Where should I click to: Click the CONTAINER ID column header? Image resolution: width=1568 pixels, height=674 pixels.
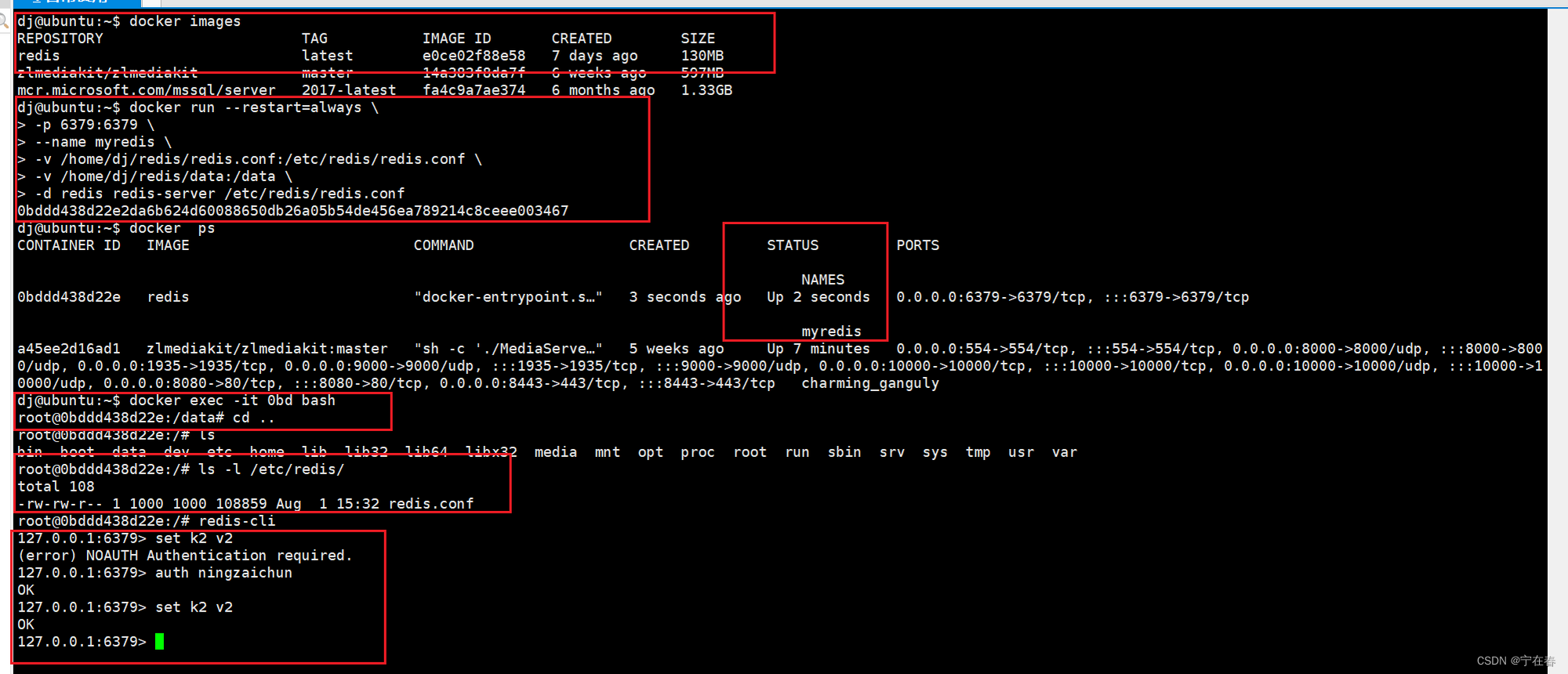[x=69, y=245]
